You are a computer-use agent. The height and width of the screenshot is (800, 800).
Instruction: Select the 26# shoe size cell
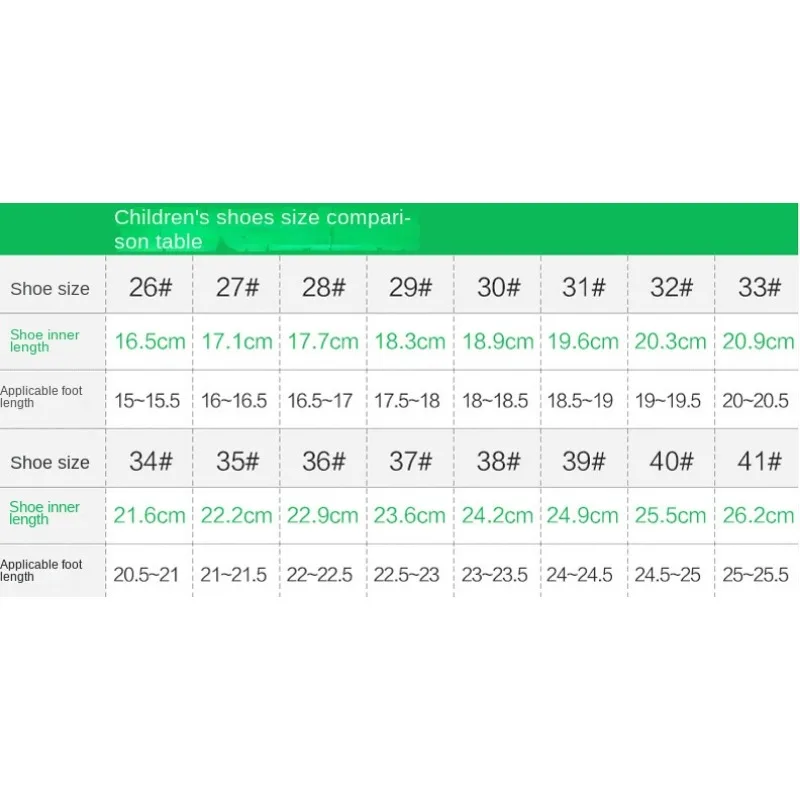pyautogui.click(x=150, y=288)
